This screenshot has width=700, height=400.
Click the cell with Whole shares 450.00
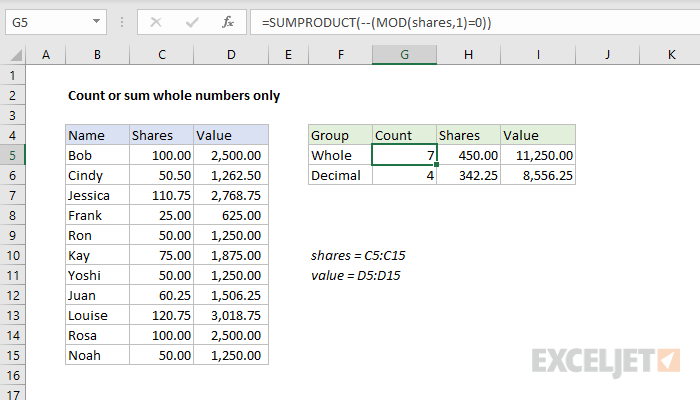click(x=468, y=155)
